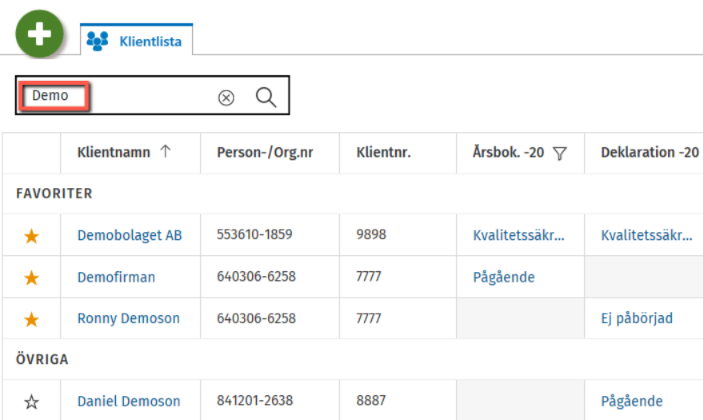Open Ronny Demoson Ej påbörjad status

(x=637, y=318)
